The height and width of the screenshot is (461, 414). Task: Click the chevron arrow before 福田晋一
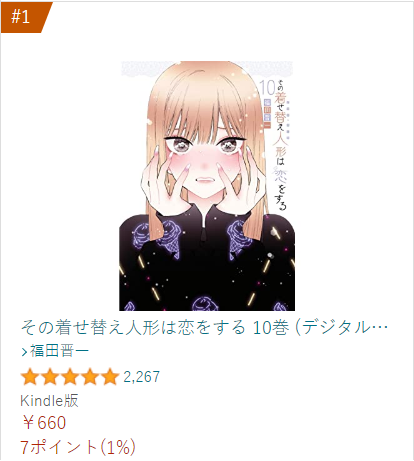tap(24, 352)
